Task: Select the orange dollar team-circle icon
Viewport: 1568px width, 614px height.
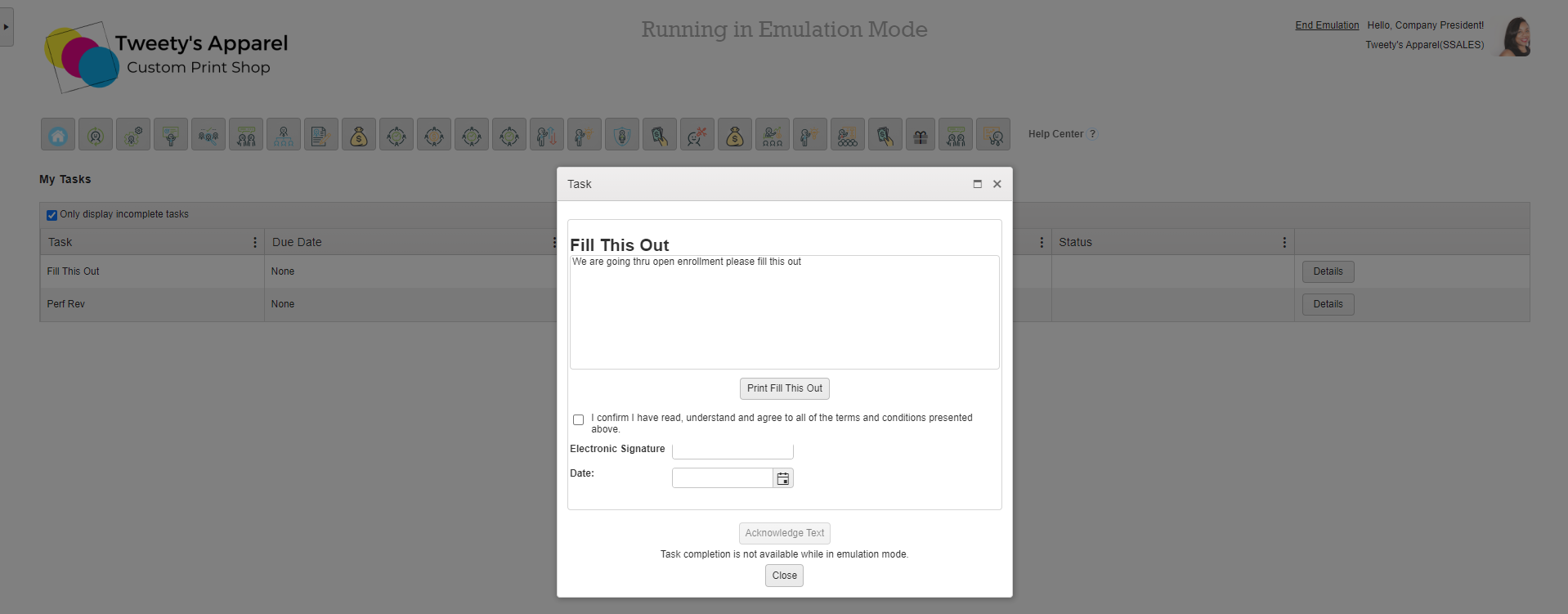Action: click(434, 134)
